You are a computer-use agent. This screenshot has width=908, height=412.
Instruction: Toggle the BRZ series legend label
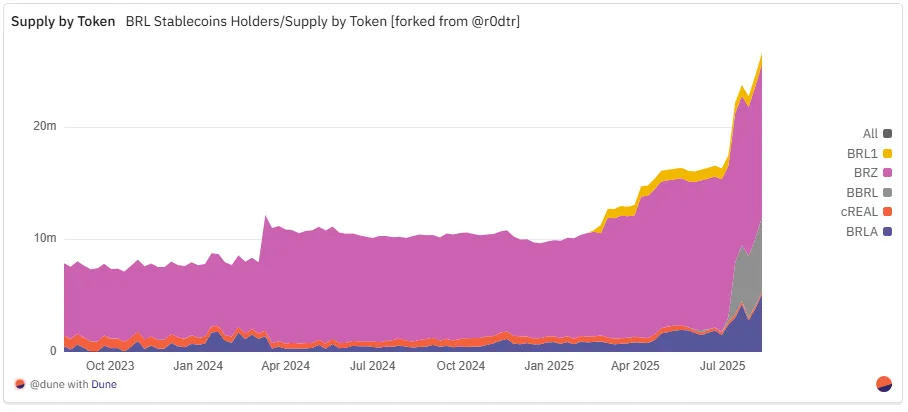tap(868, 173)
